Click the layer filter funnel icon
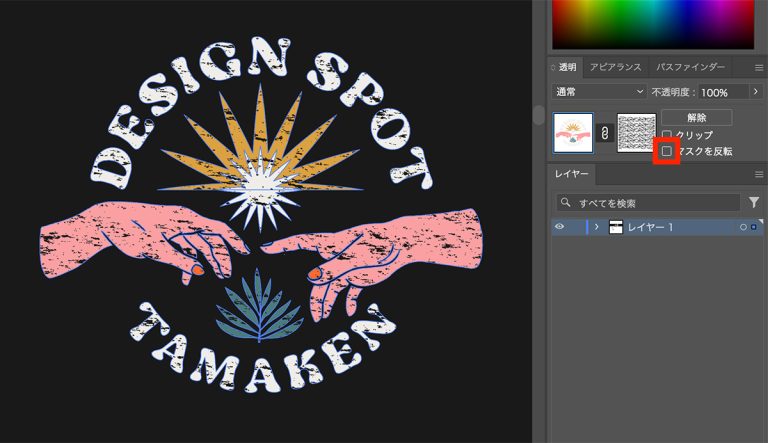This screenshot has width=768, height=443. (754, 202)
